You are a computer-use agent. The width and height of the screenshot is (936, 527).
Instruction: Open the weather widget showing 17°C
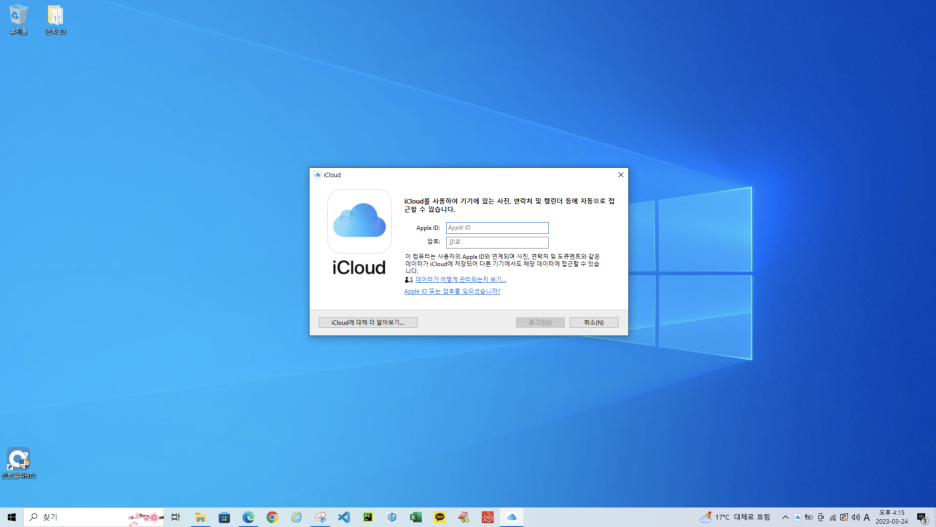pos(737,517)
